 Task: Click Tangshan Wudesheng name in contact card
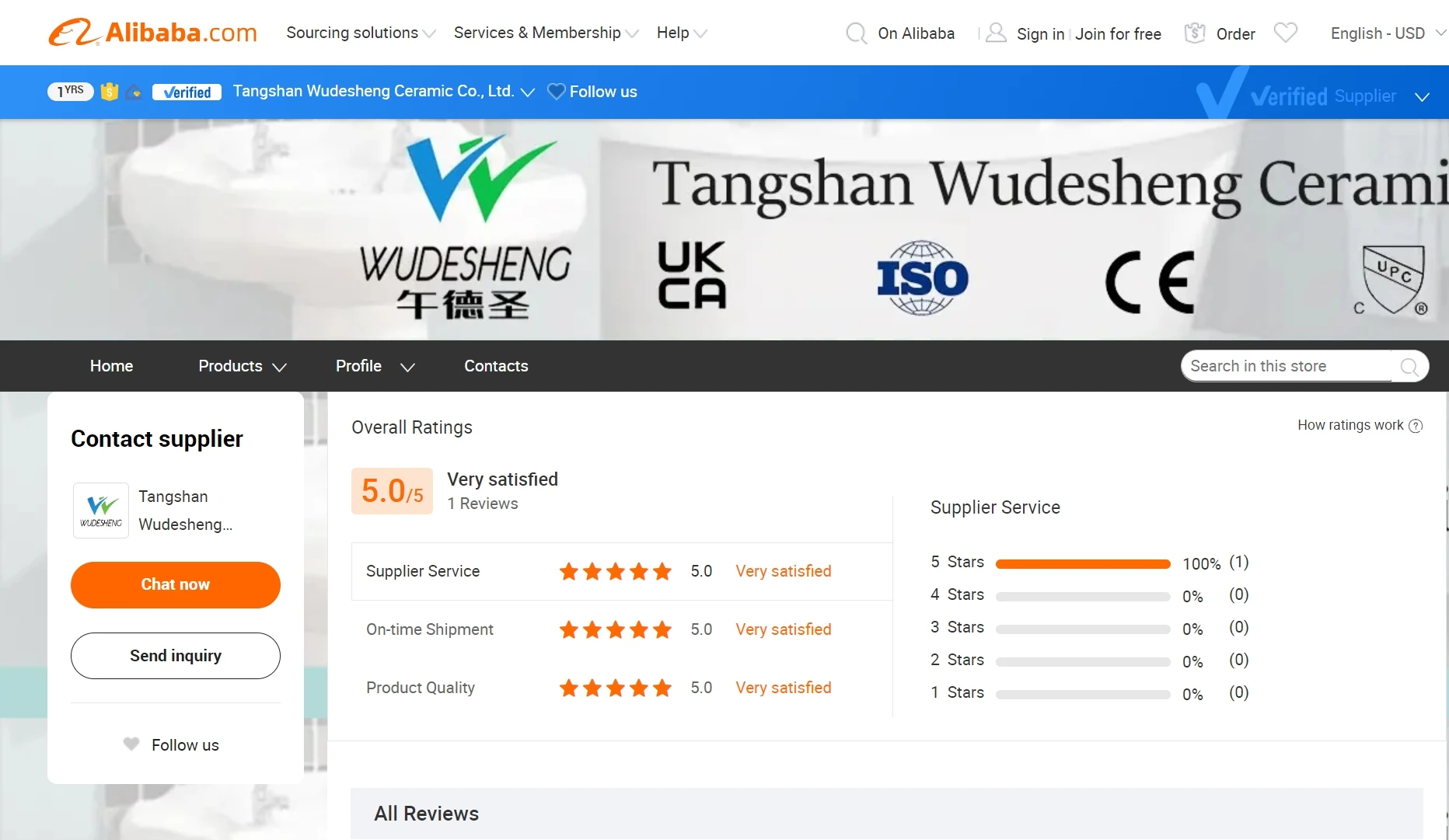coord(185,511)
